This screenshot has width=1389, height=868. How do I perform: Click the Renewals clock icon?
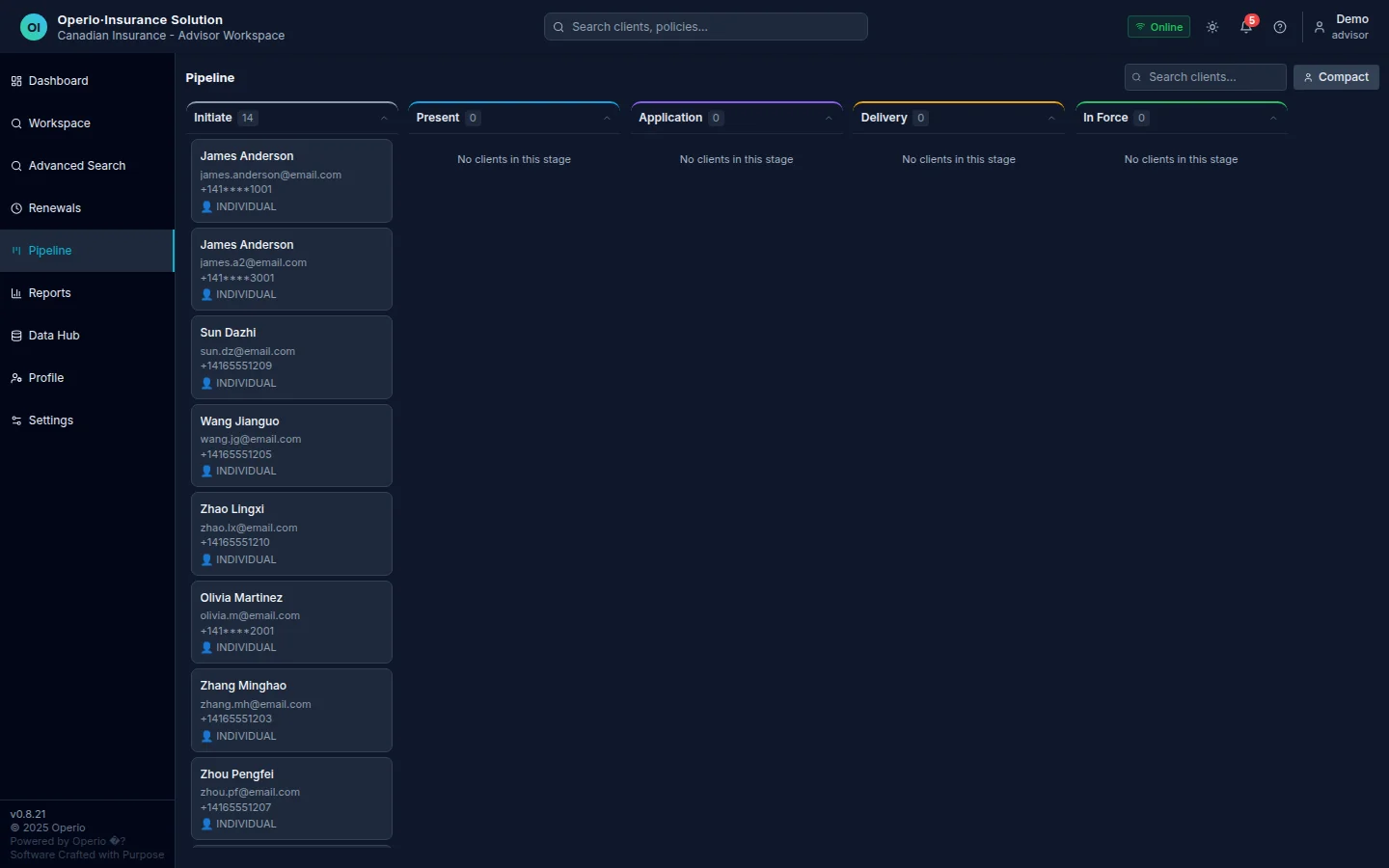(x=16, y=208)
